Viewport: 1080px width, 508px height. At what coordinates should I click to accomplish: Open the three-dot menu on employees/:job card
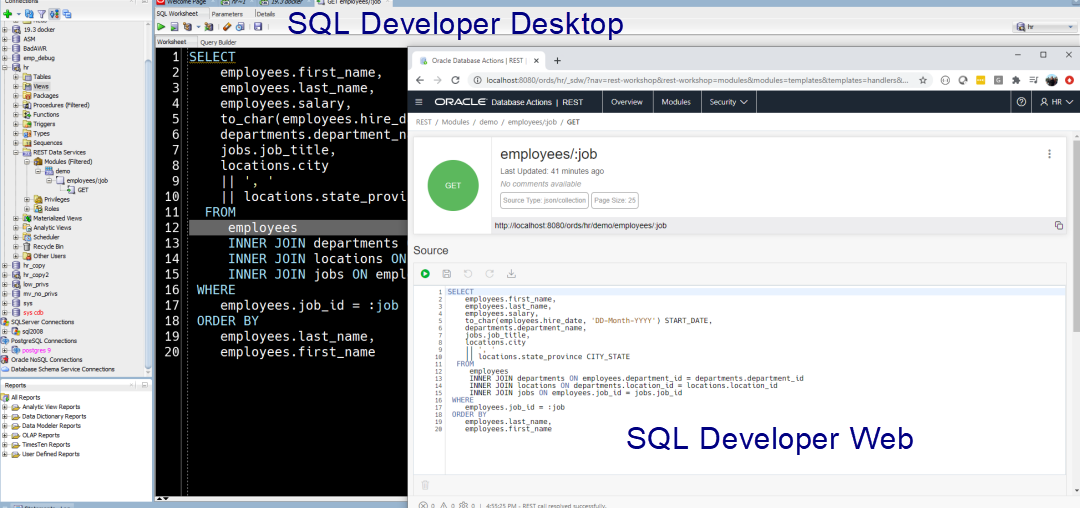(x=1049, y=154)
